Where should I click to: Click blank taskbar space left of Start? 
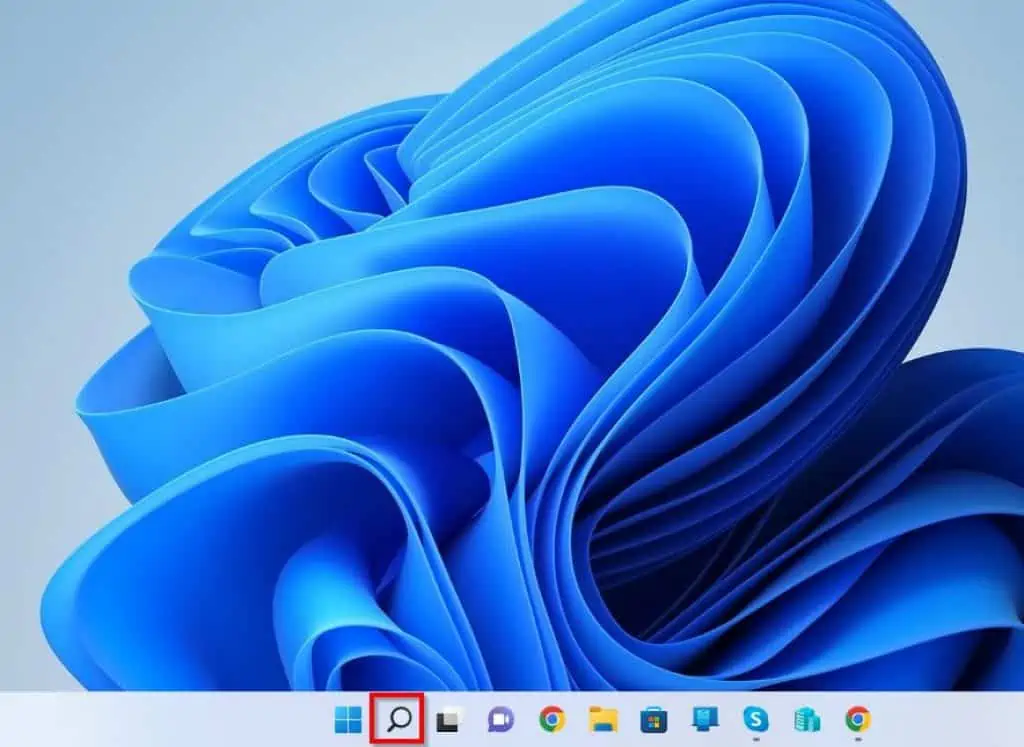(150, 719)
